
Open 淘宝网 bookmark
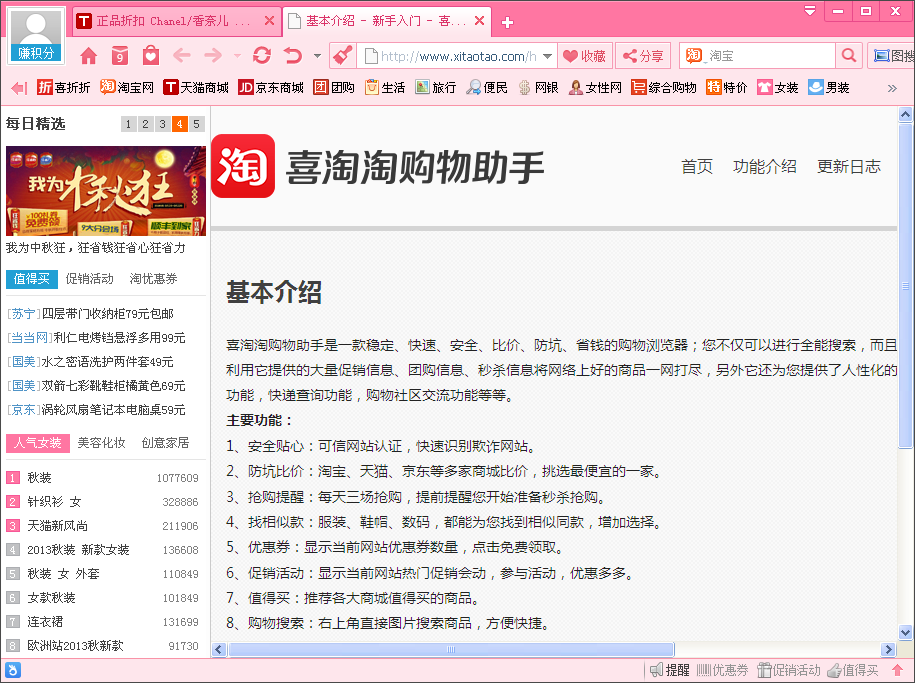(127, 88)
